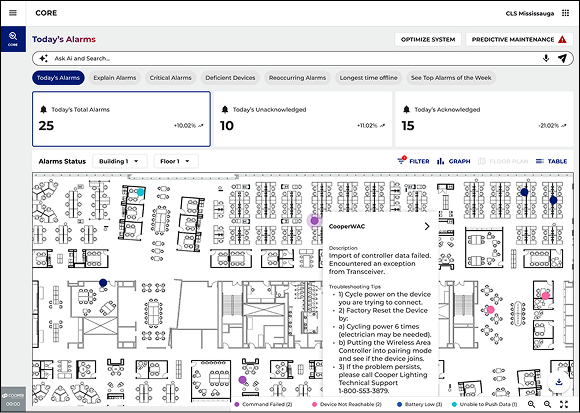This screenshot has height=413, width=580.
Task: Click the AI sparkle icon in search bar
Action: (x=44, y=58)
